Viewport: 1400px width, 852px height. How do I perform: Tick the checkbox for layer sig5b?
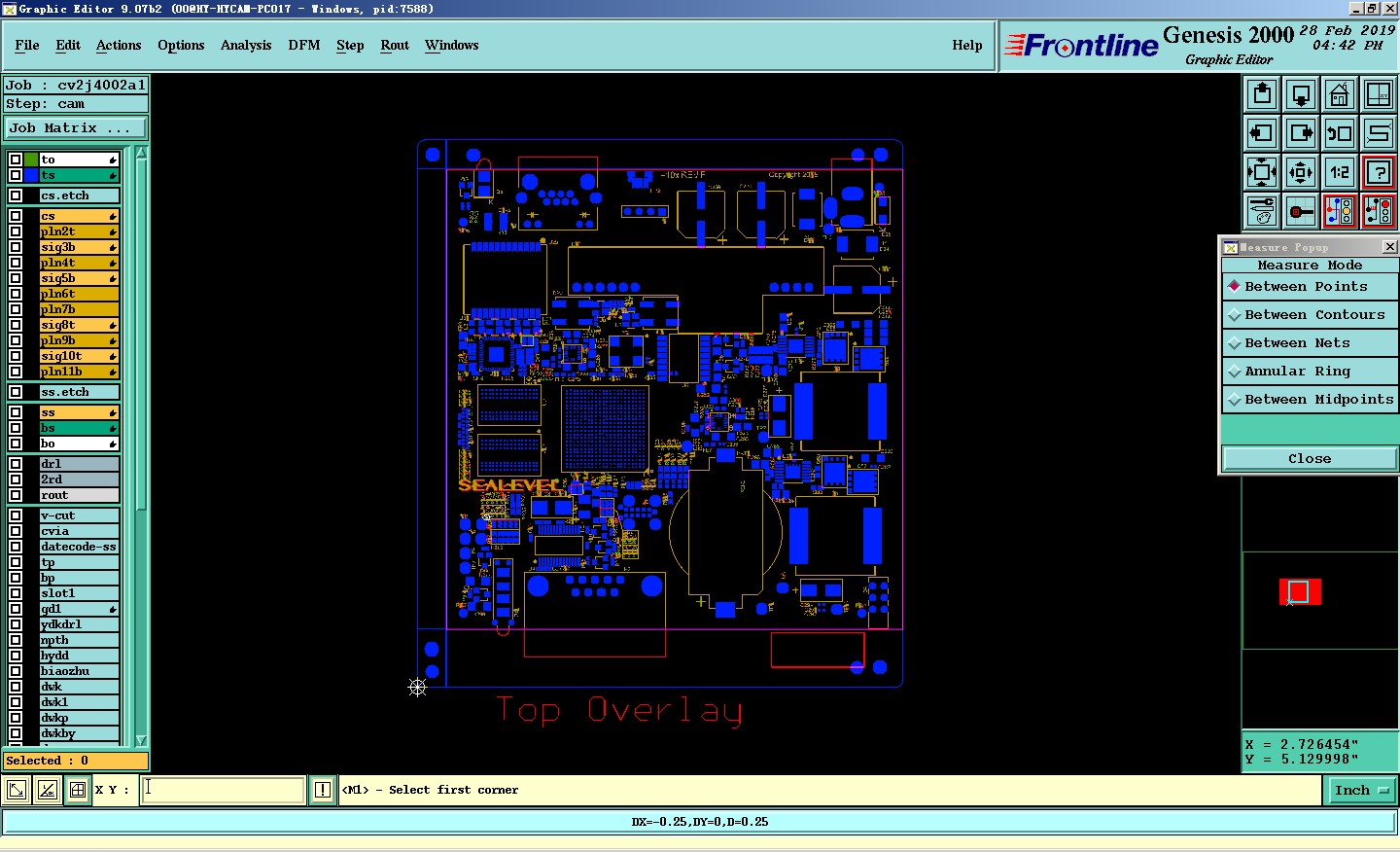tap(16, 278)
